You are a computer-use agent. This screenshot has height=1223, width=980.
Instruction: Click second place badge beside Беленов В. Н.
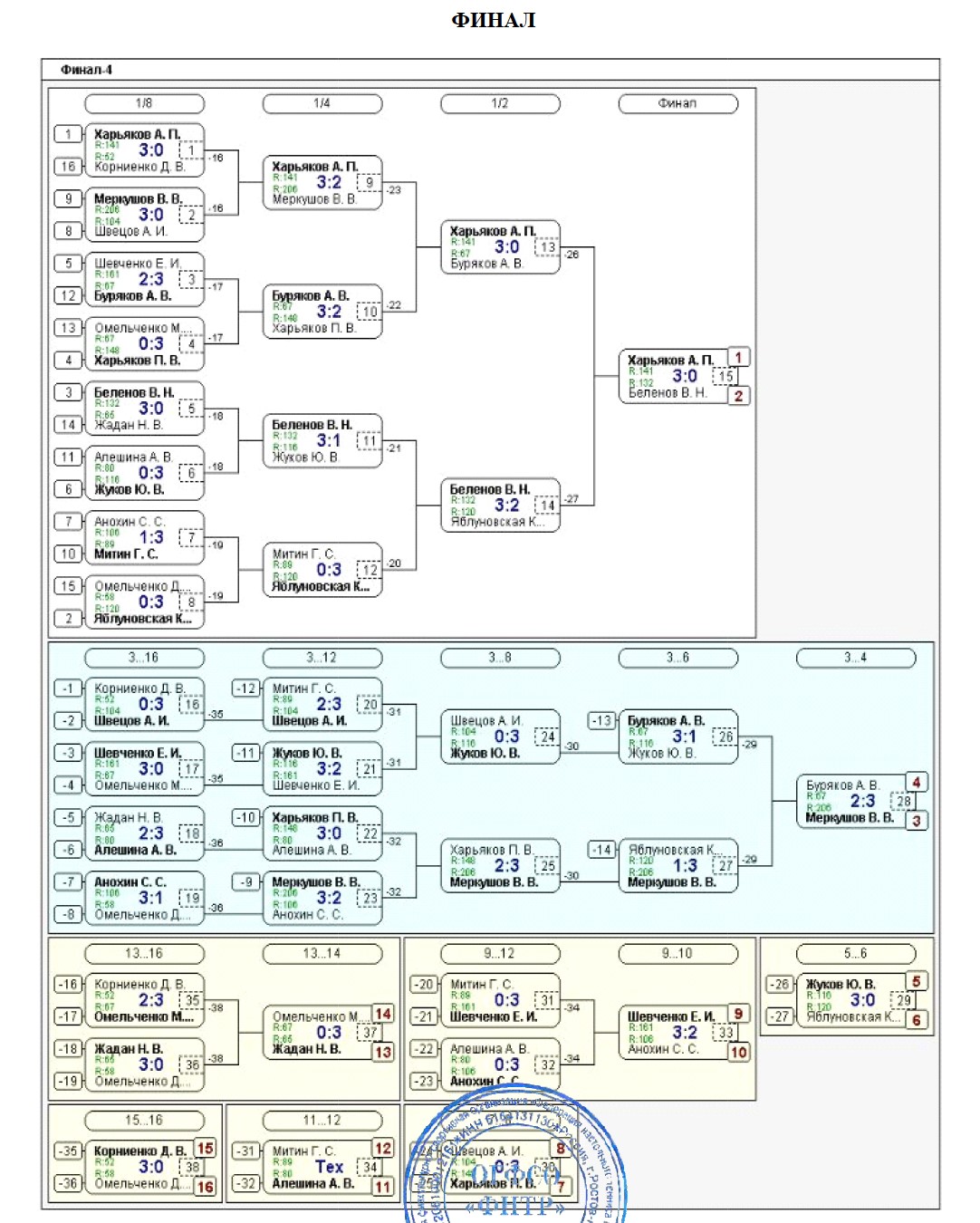[739, 396]
